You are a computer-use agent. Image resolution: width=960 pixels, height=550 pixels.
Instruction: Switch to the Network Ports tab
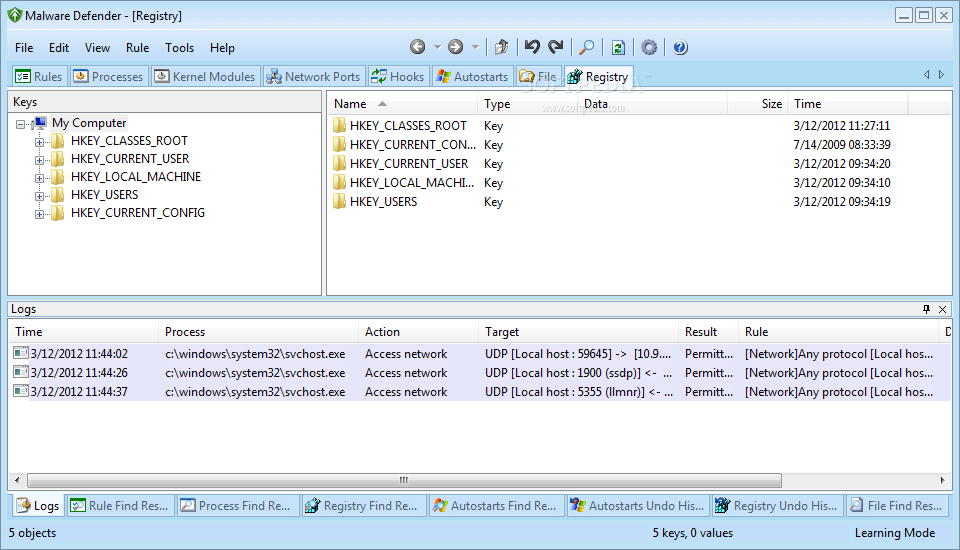[315, 77]
